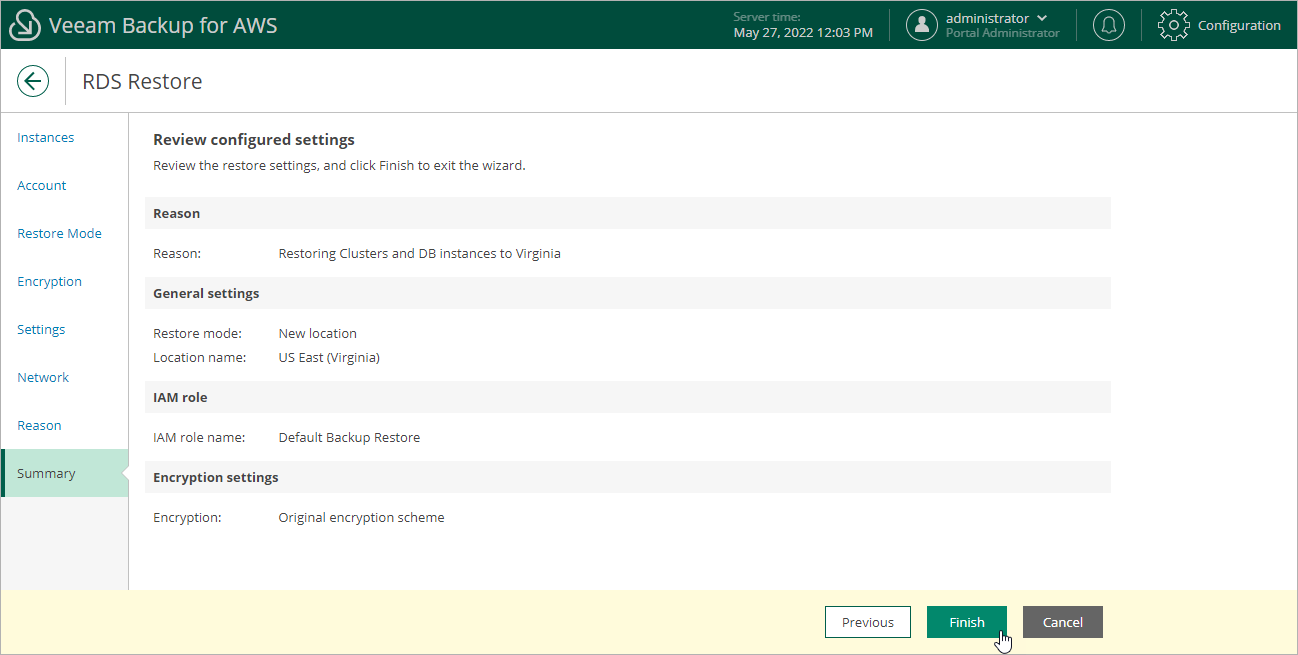The width and height of the screenshot is (1298, 655).
Task: Open the notifications bell icon
Action: click(x=1108, y=26)
